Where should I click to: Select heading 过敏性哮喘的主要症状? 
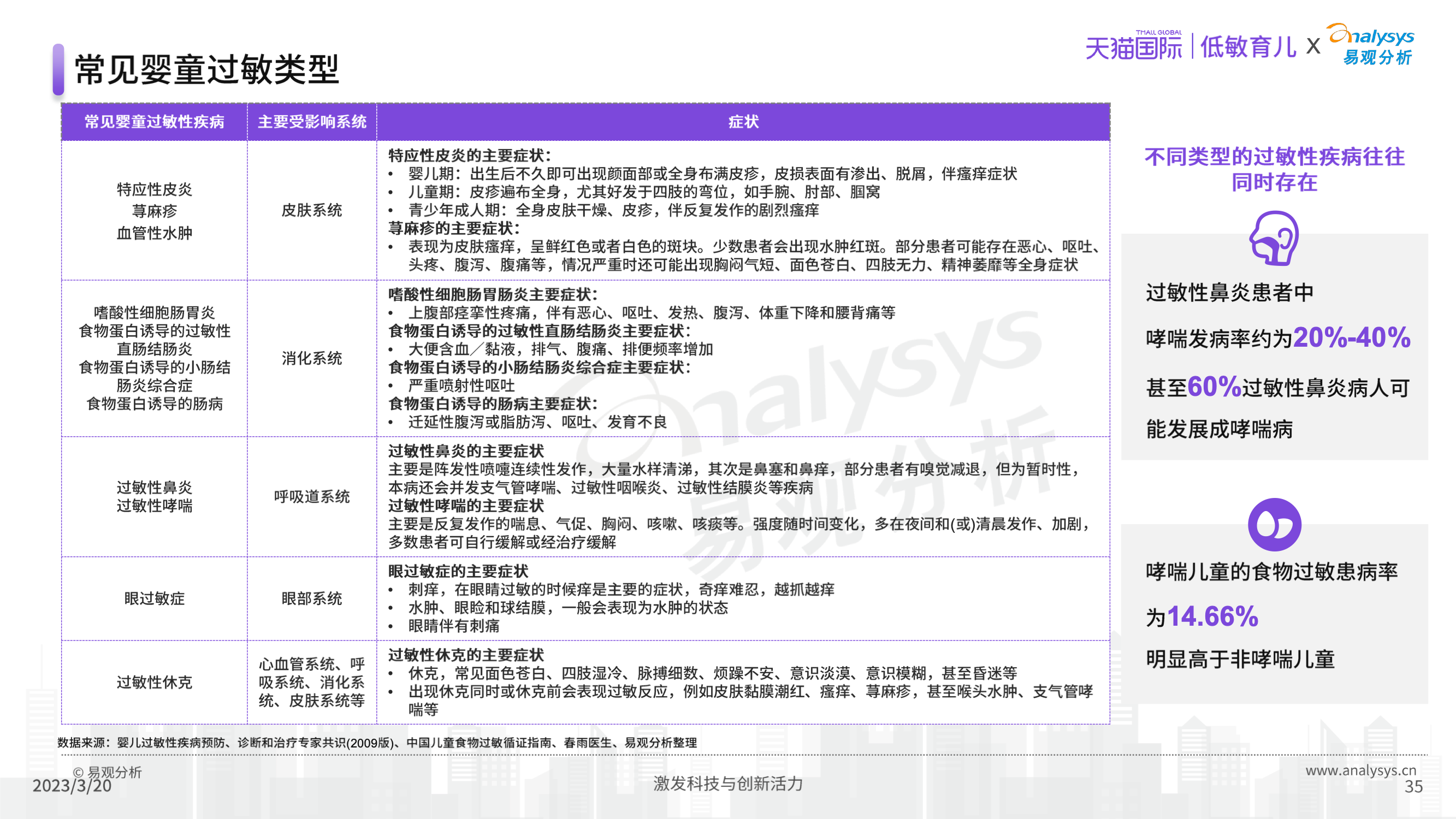pos(466,505)
